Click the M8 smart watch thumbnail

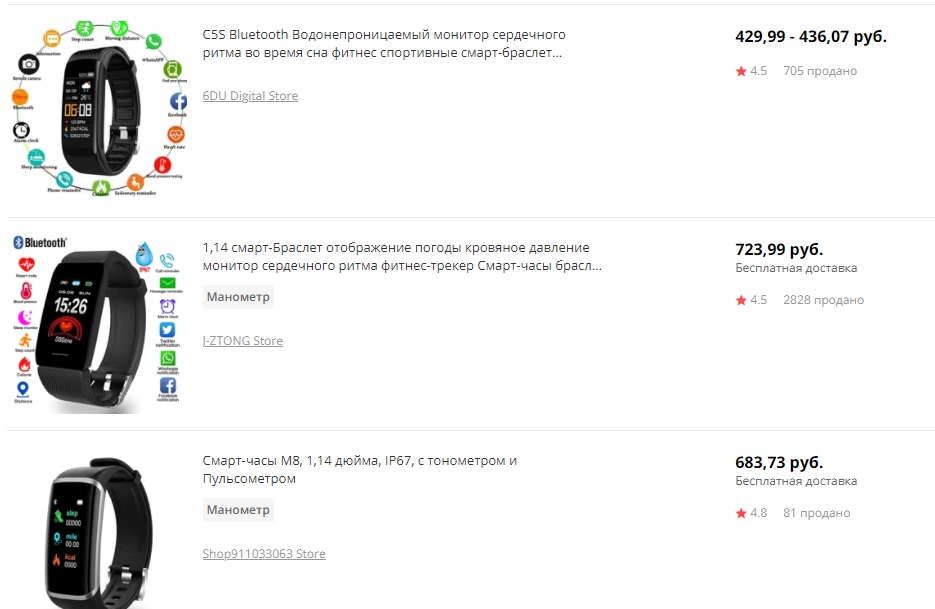pyautogui.click(x=99, y=531)
